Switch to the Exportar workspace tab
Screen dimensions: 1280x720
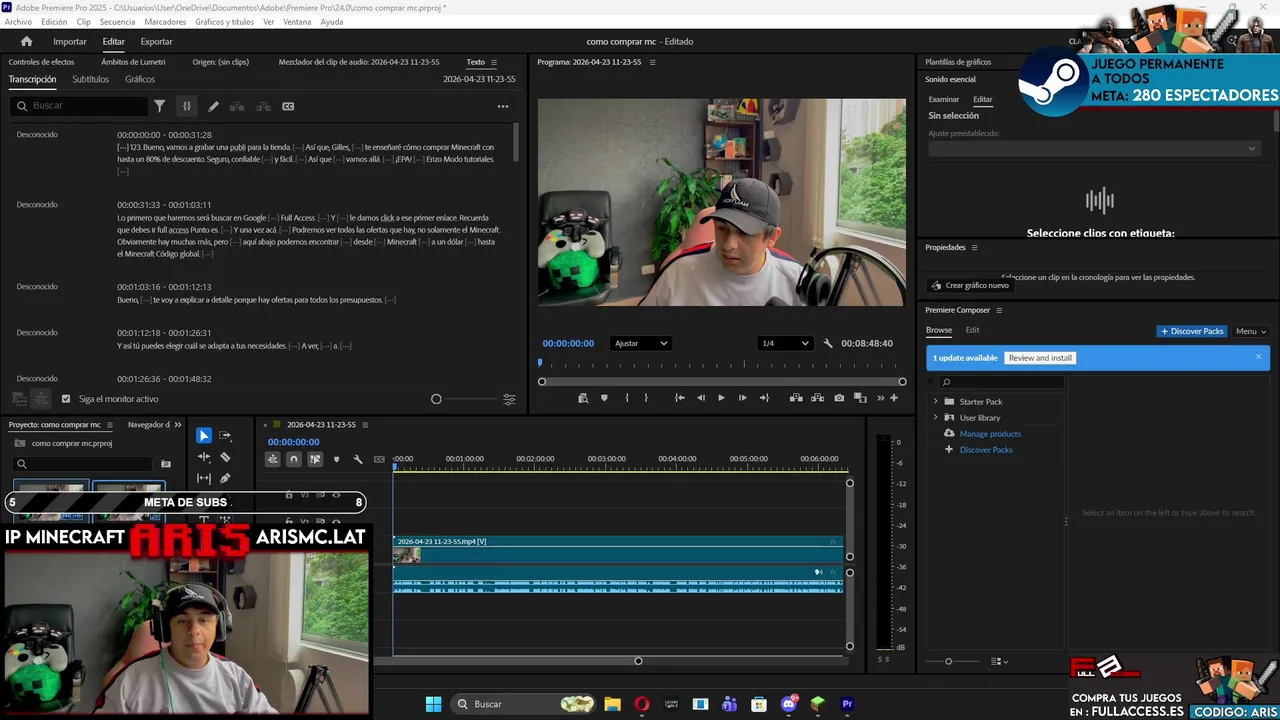tap(156, 41)
